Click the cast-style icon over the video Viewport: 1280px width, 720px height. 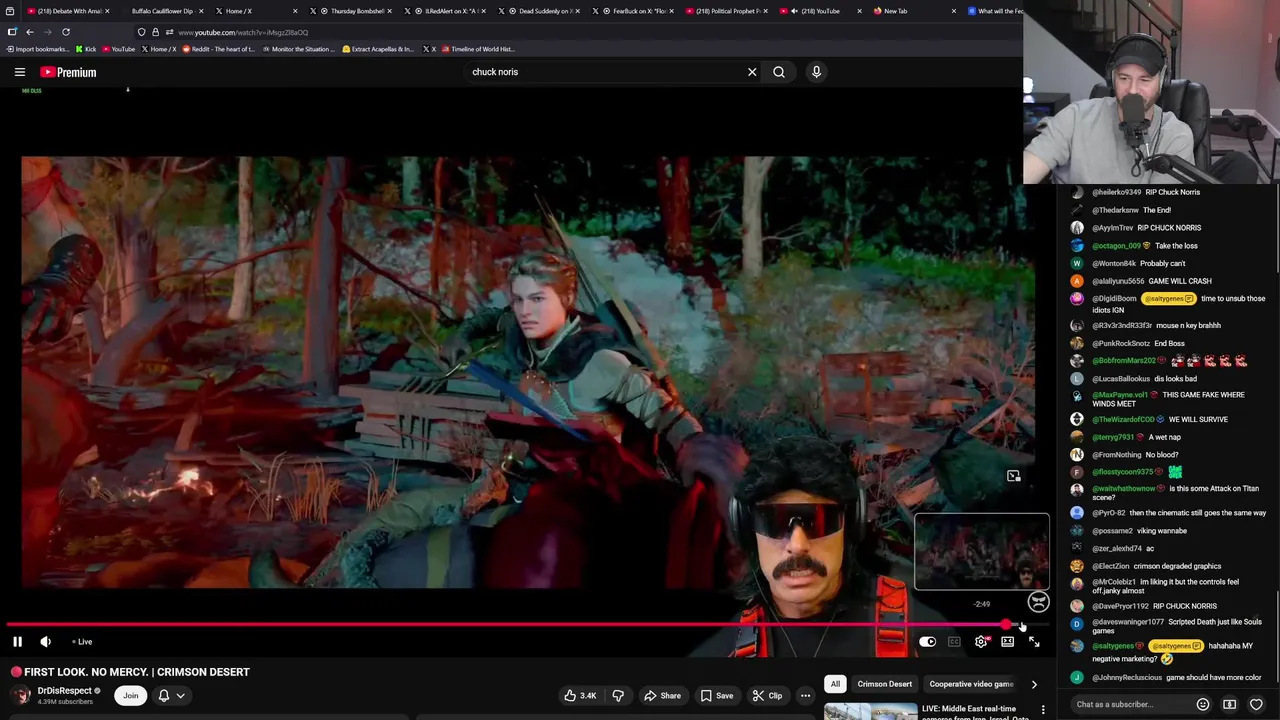(1013, 476)
